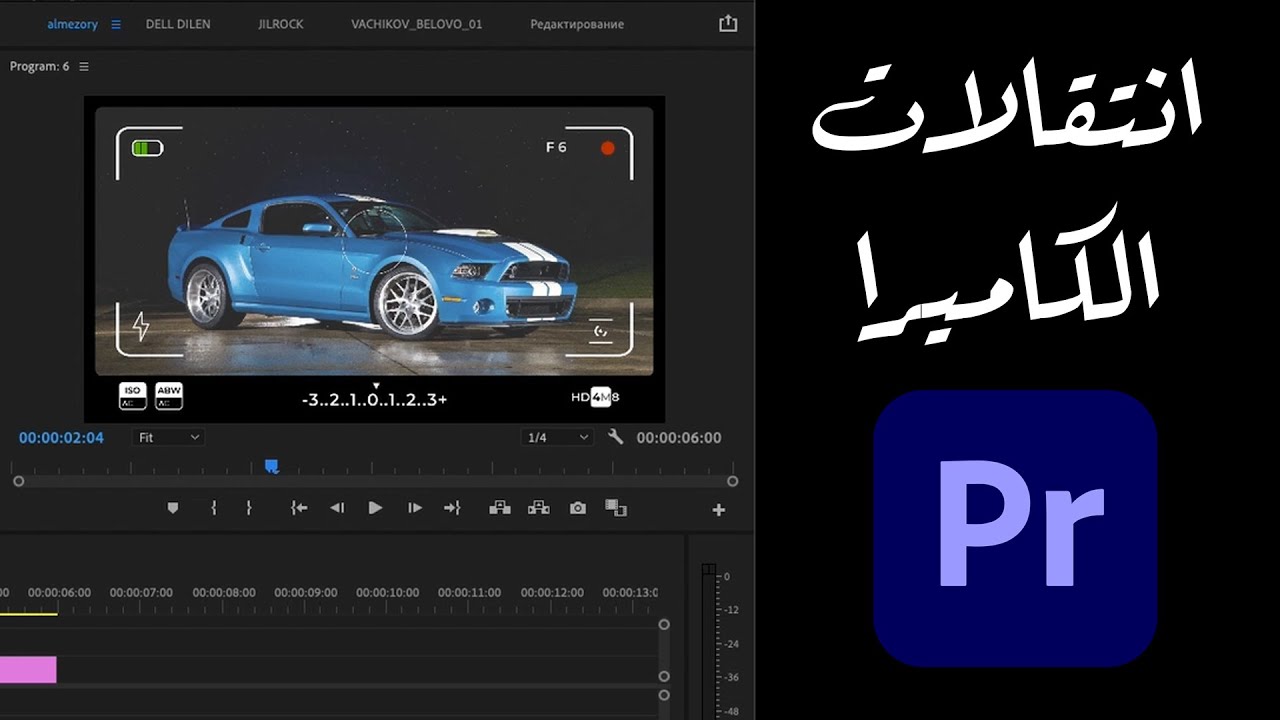Switch to Редактирование workspace
The width and height of the screenshot is (1280, 720).
[x=577, y=24]
